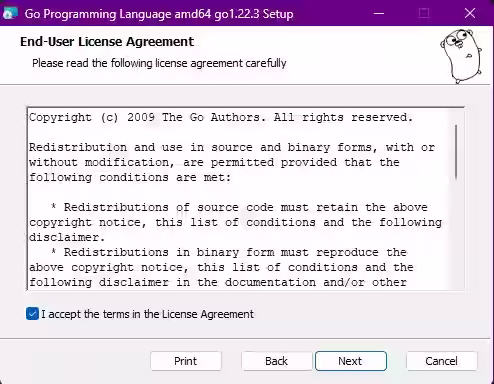Click the installer icon in title bar
Image resolution: width=494 pixels, height=384 pixels.
pos(10,13)
